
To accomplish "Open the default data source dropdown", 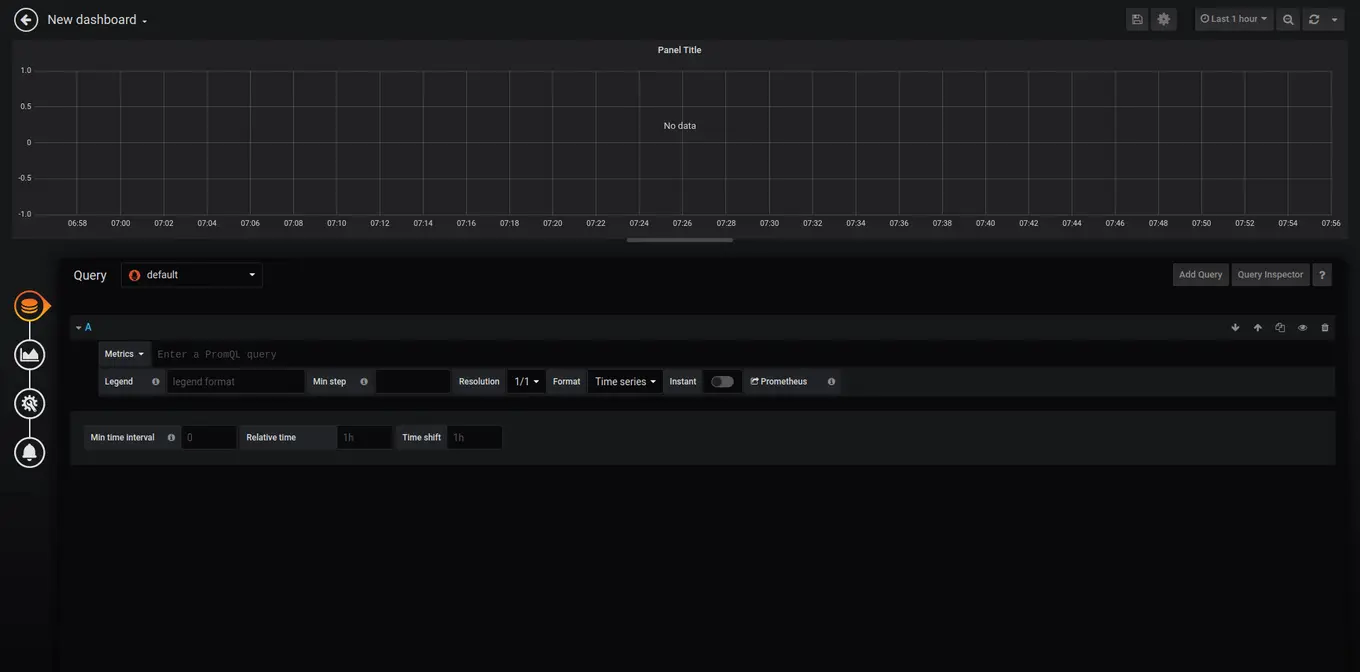I will tap(191, 274).
